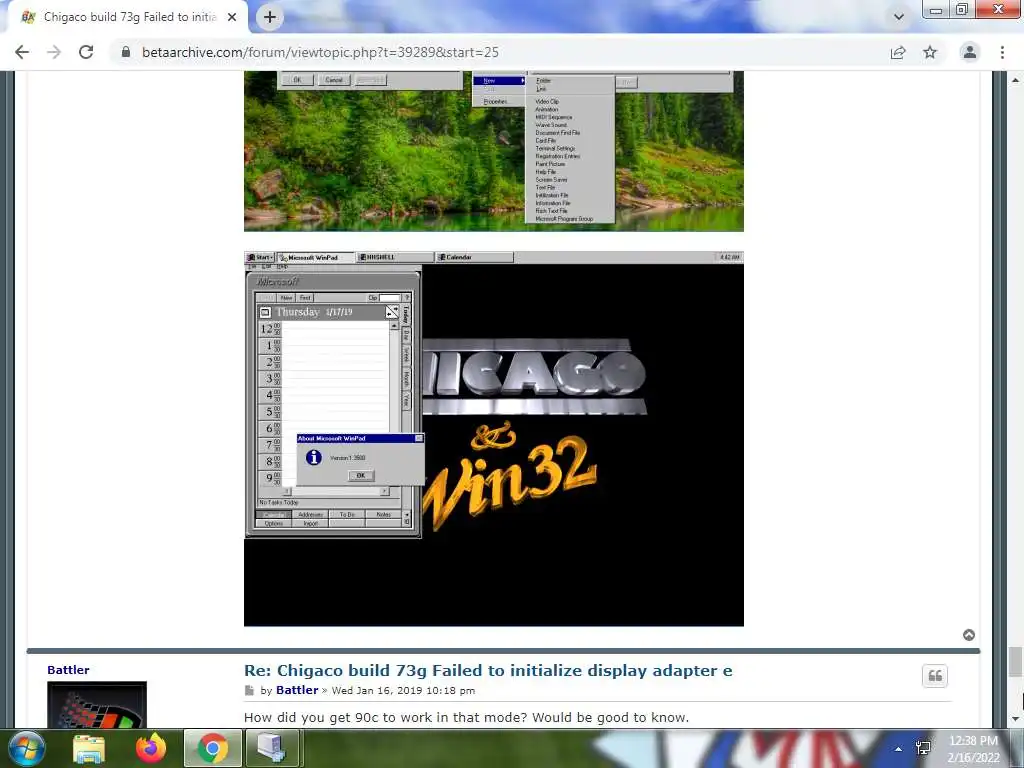Go back to the previous page
This screenshot has height=768, width=1024.
(22, 52)
